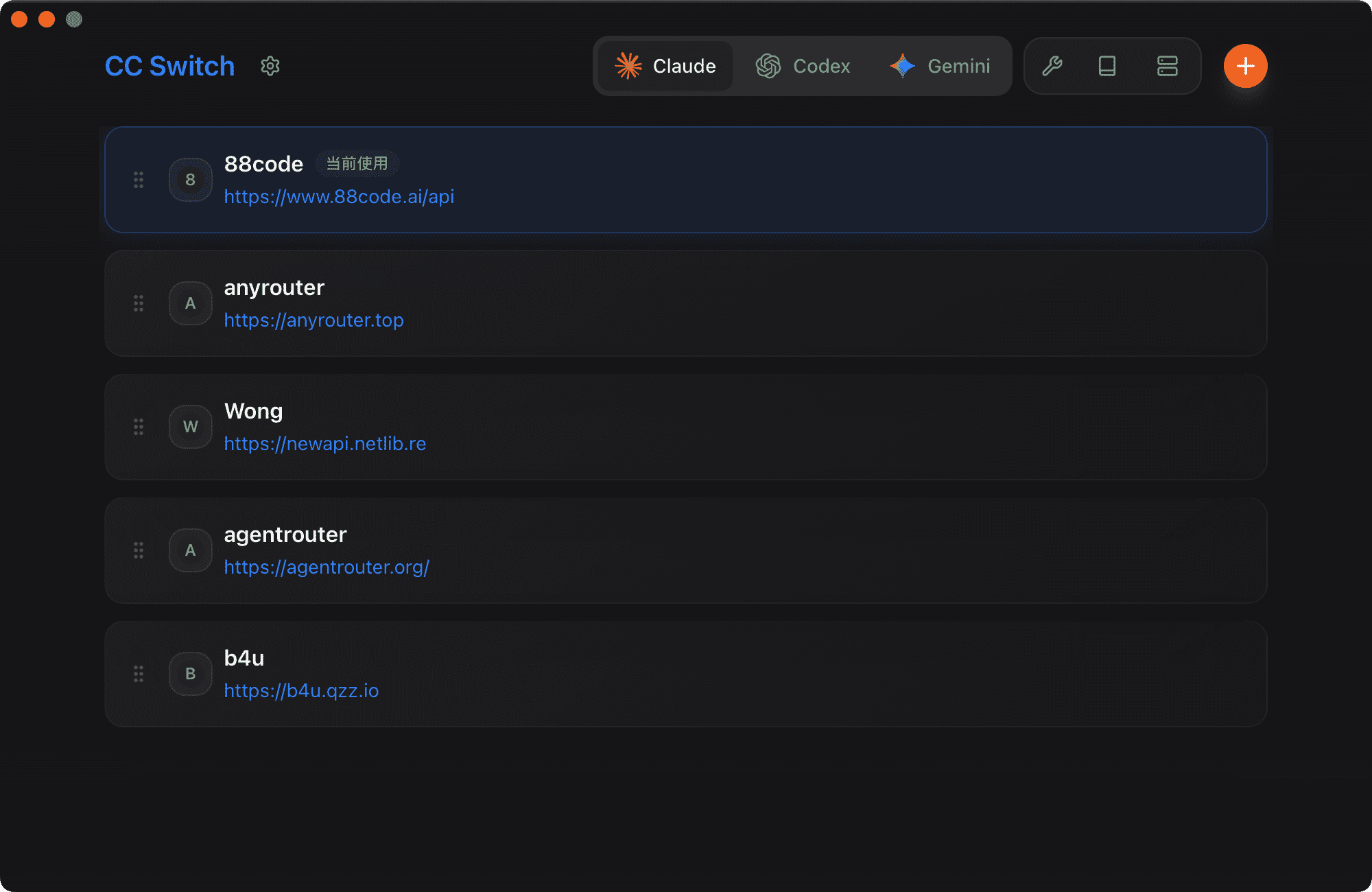Open the book prompts icon
Screen dimensions: 1372x892
pyautogui.click(x=1107, y=66)
